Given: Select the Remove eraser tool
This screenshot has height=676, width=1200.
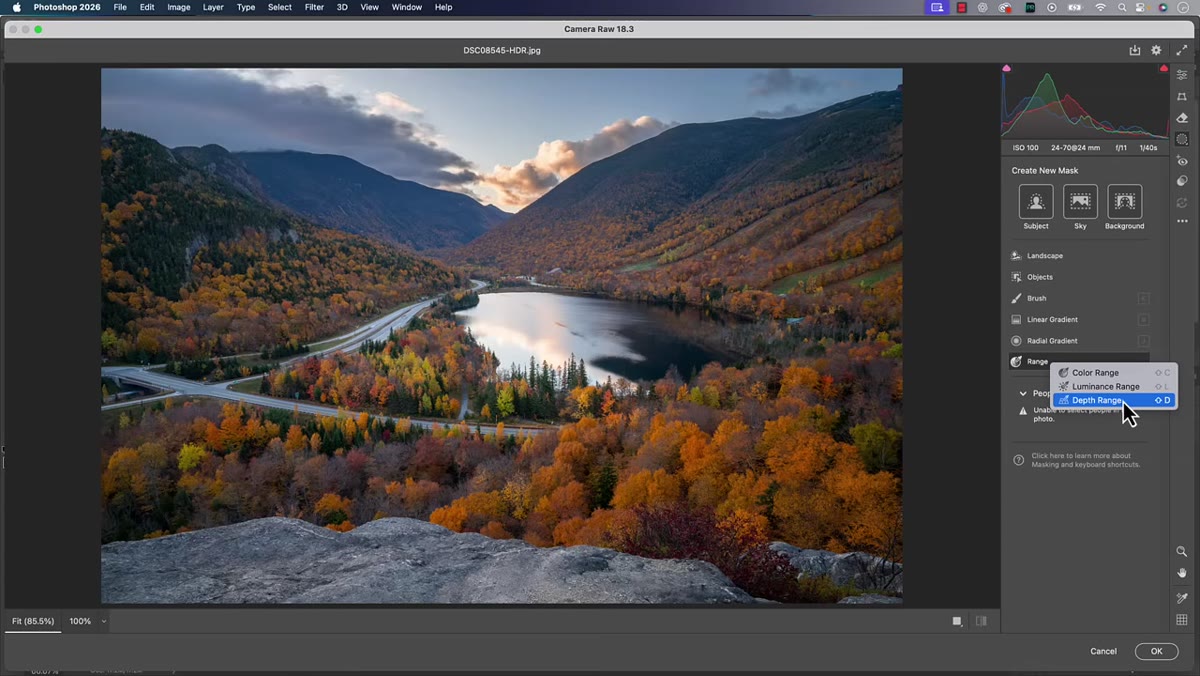Looking at the screenshot, I should [1182, 118].
